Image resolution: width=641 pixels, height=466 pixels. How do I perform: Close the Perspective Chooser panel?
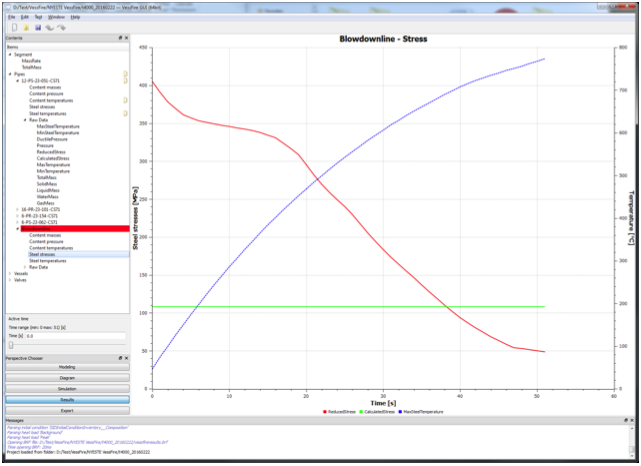click(x=126, y=358)
